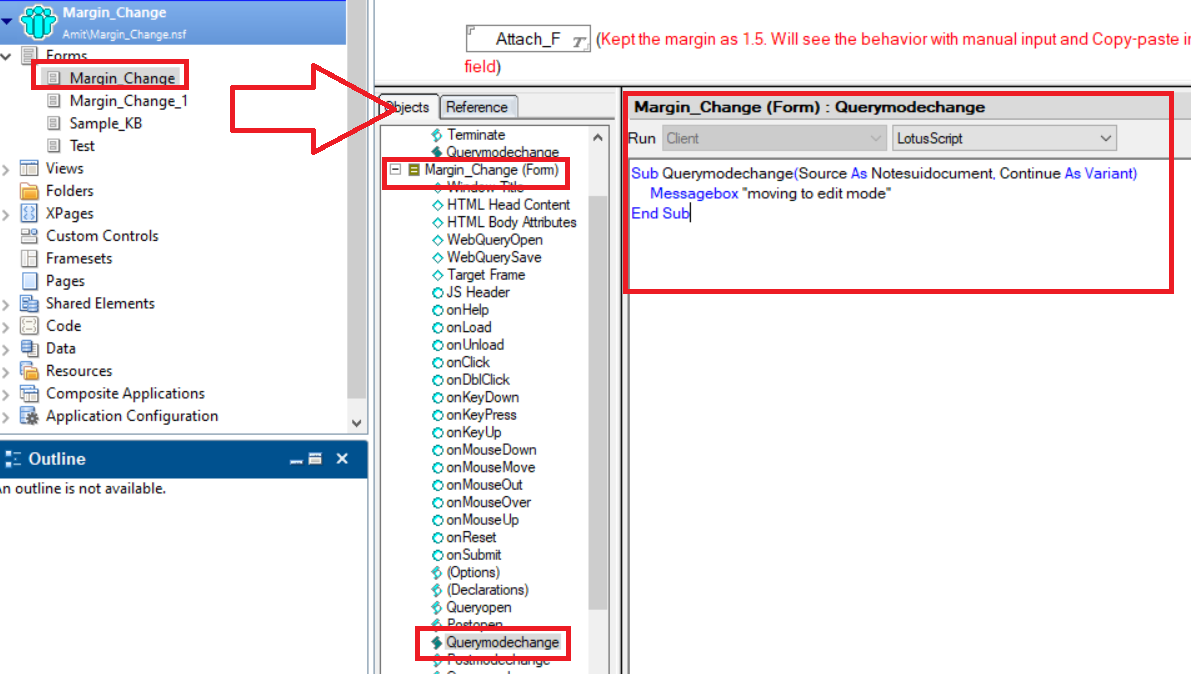Viewport: 1191px width, 674px height.
Task: Click the Pages icon
Action: [29, 281]
